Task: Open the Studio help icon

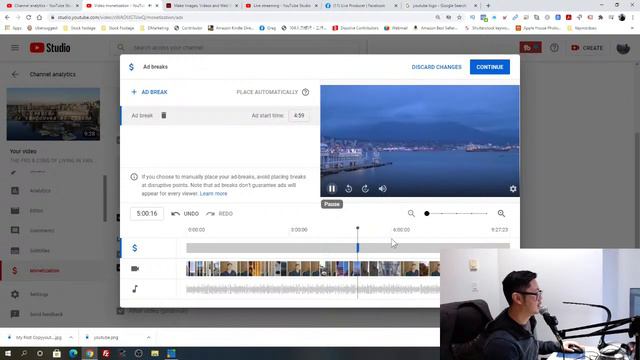Action: 554,48
